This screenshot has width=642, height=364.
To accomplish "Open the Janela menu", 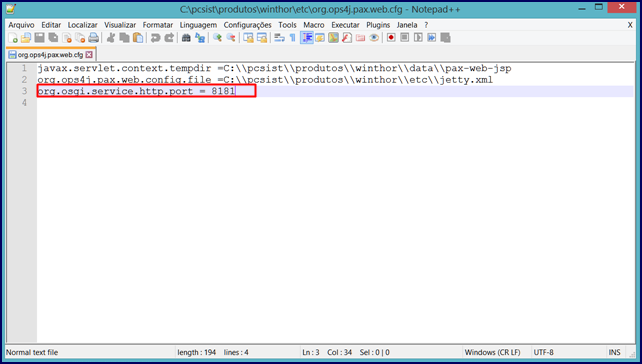I will coord(407,25).
